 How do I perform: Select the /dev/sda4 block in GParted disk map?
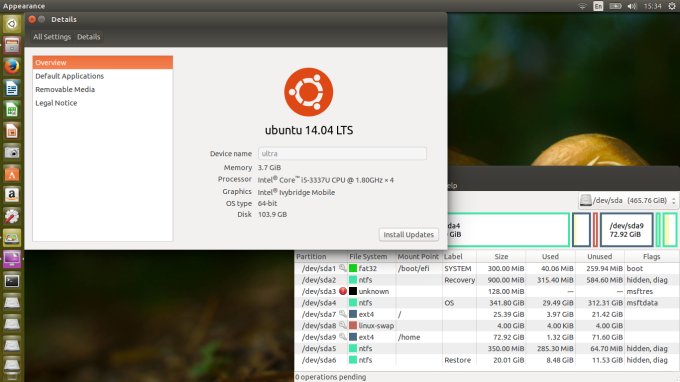pos(508,230)
